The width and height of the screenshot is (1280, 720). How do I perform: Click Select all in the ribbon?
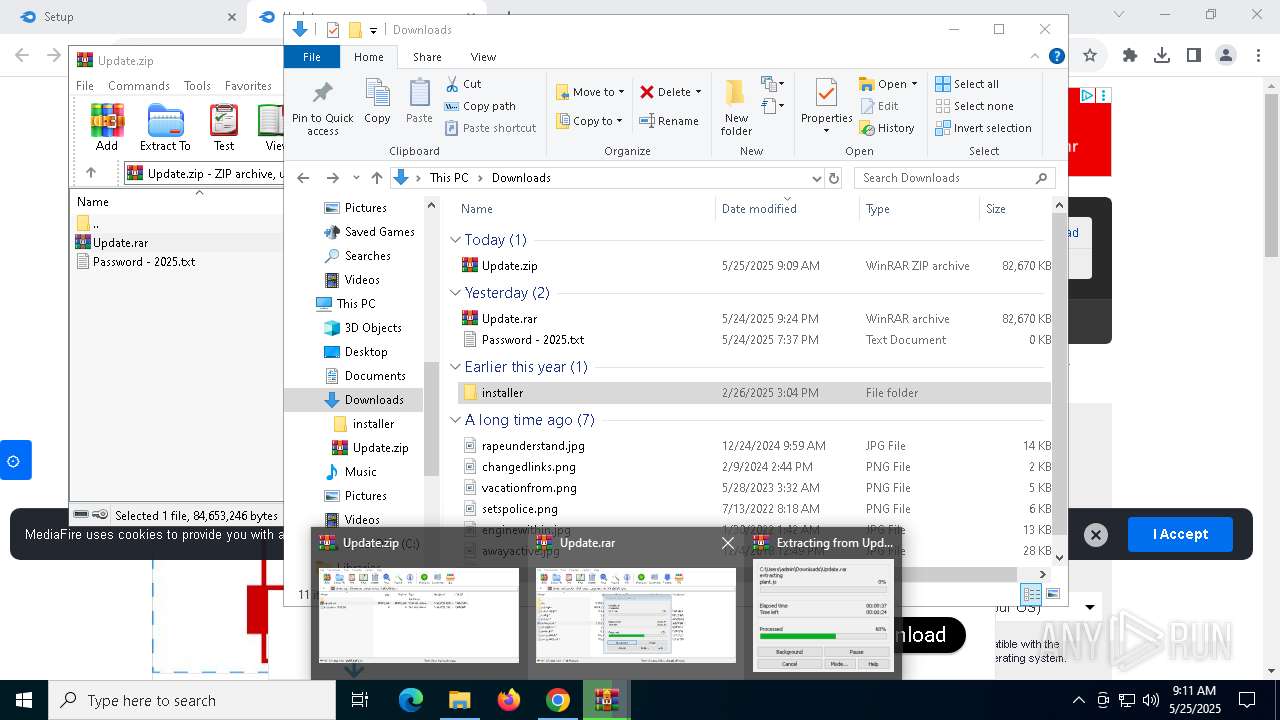point(967,84)
